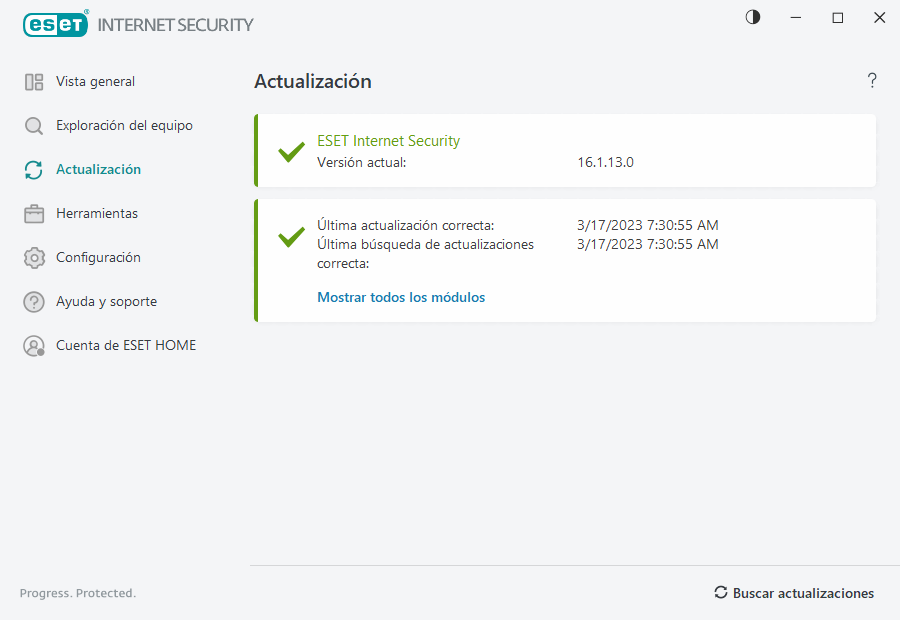Open Ayuda y soporte page
The image size is (900, 620).
tap(106, 302)
